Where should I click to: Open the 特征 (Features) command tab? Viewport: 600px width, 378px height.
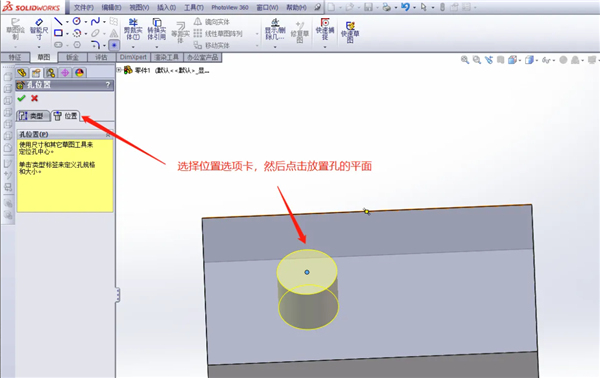[15, 57]
